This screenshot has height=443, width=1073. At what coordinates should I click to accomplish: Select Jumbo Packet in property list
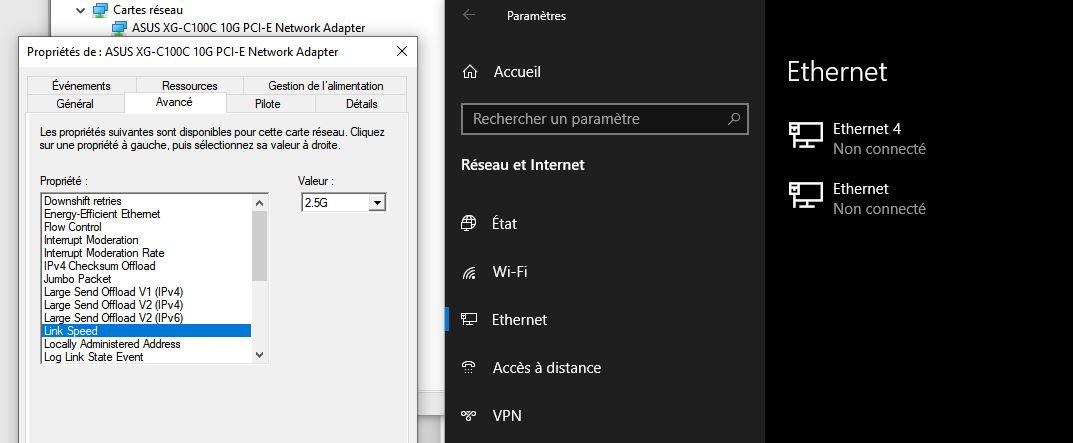pos(77,279)
